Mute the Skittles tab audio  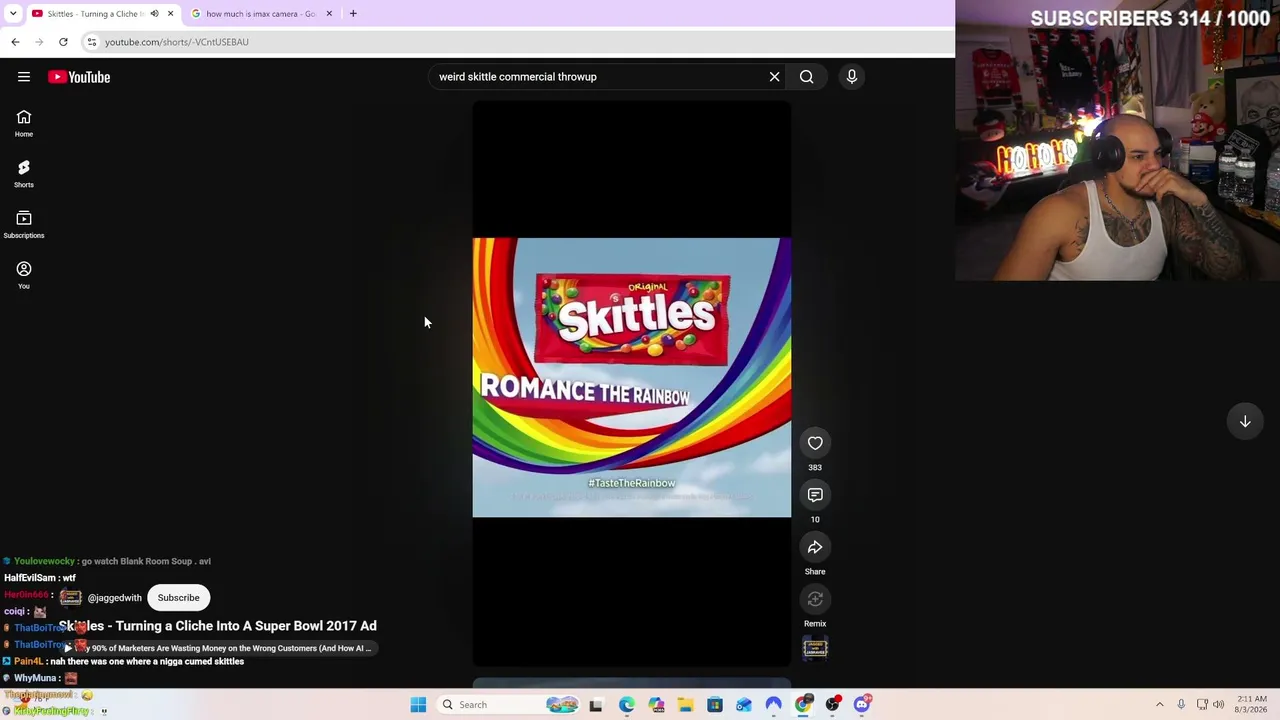(x=154, y=14)
